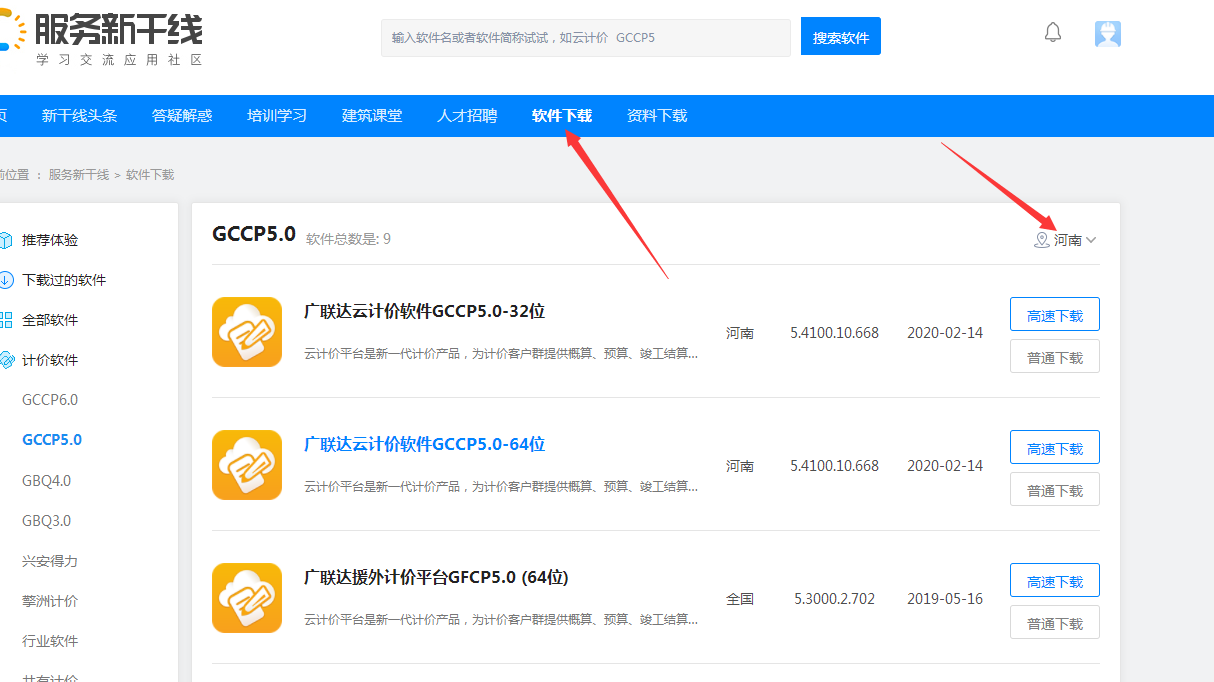Click 高速下载 for GCCP5.0-32位

pos(1055,314)
